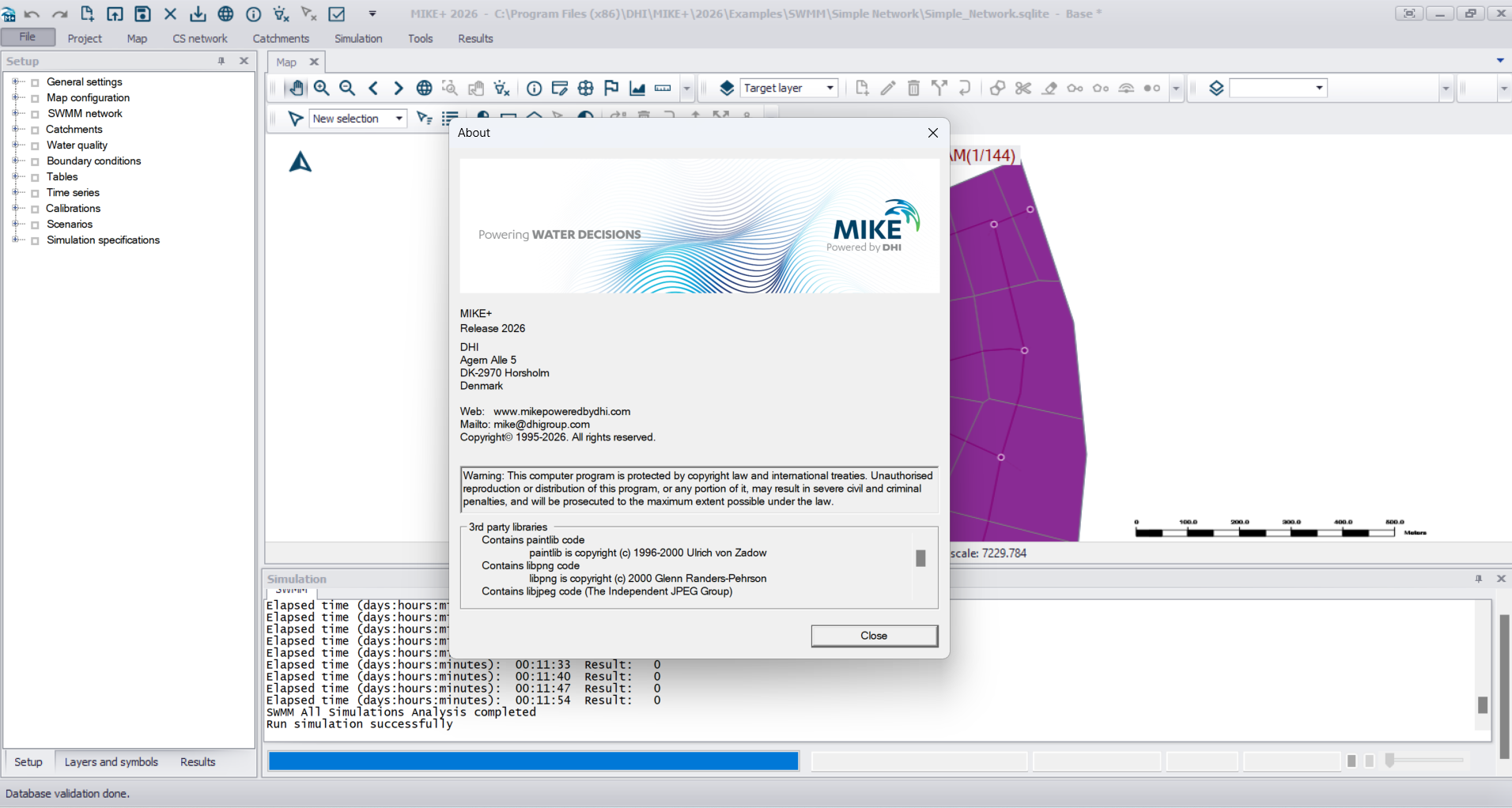Viewport: 1512px width, 808px height.
Task: Tick the Time series checkbox
Action: [35, 193]
